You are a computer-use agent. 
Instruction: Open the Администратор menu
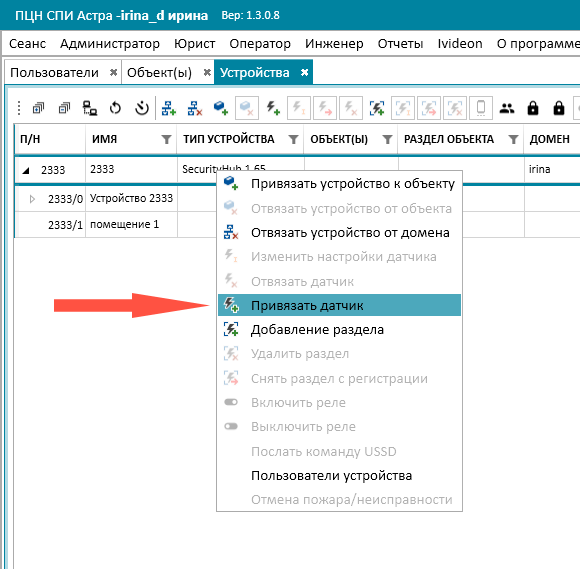110,44
